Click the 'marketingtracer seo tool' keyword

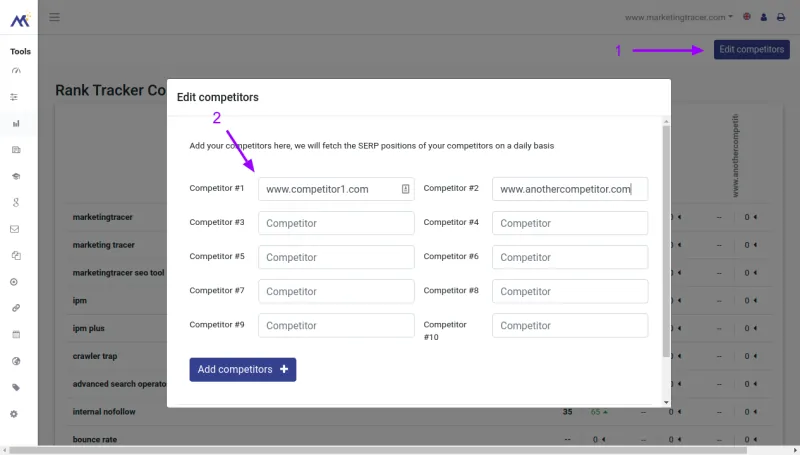click(118, 272)
